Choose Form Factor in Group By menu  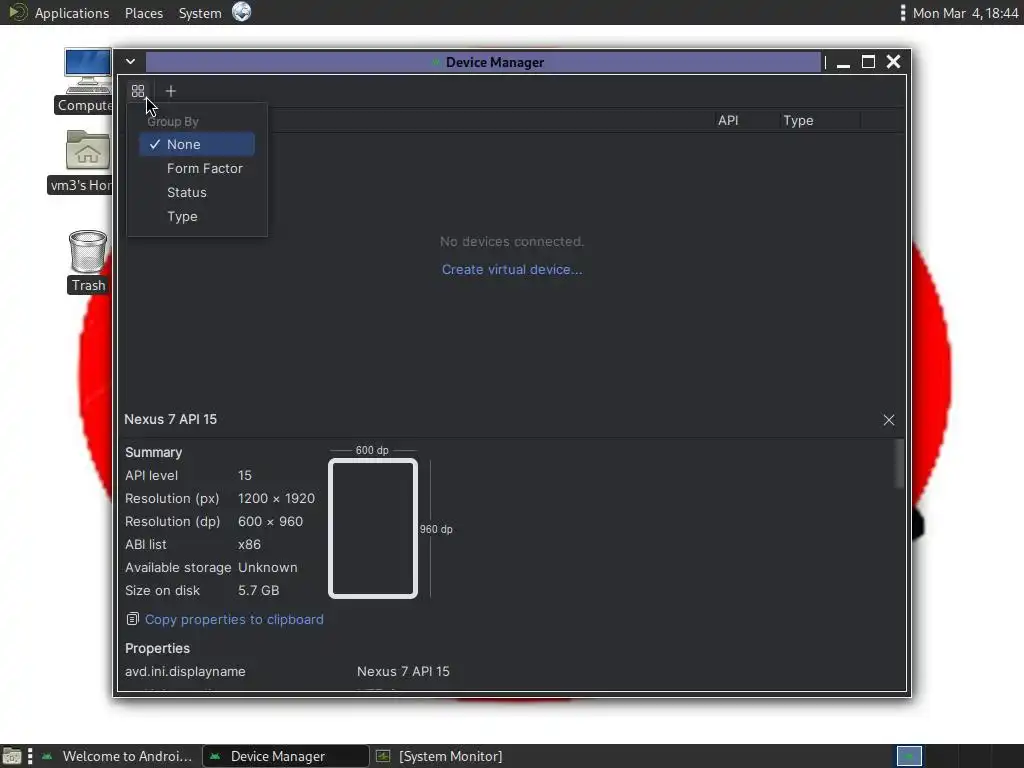[197, 168]
